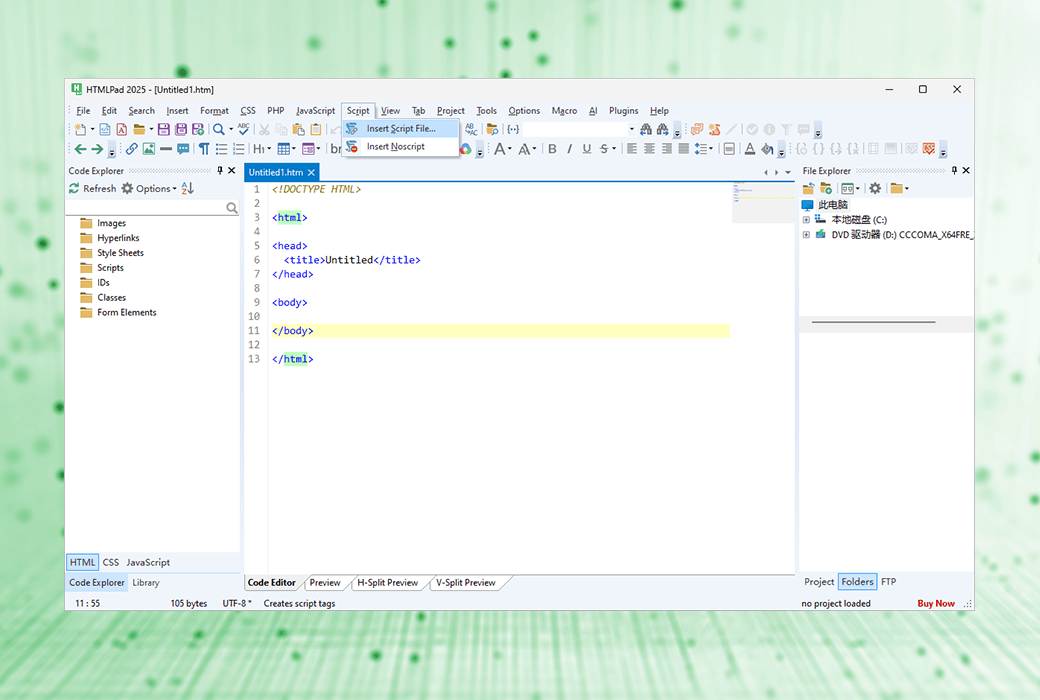Viewport: 1040px width, 700px height.
Task: Click the File Explorer settings gear icon
Action: pos(876,188)
